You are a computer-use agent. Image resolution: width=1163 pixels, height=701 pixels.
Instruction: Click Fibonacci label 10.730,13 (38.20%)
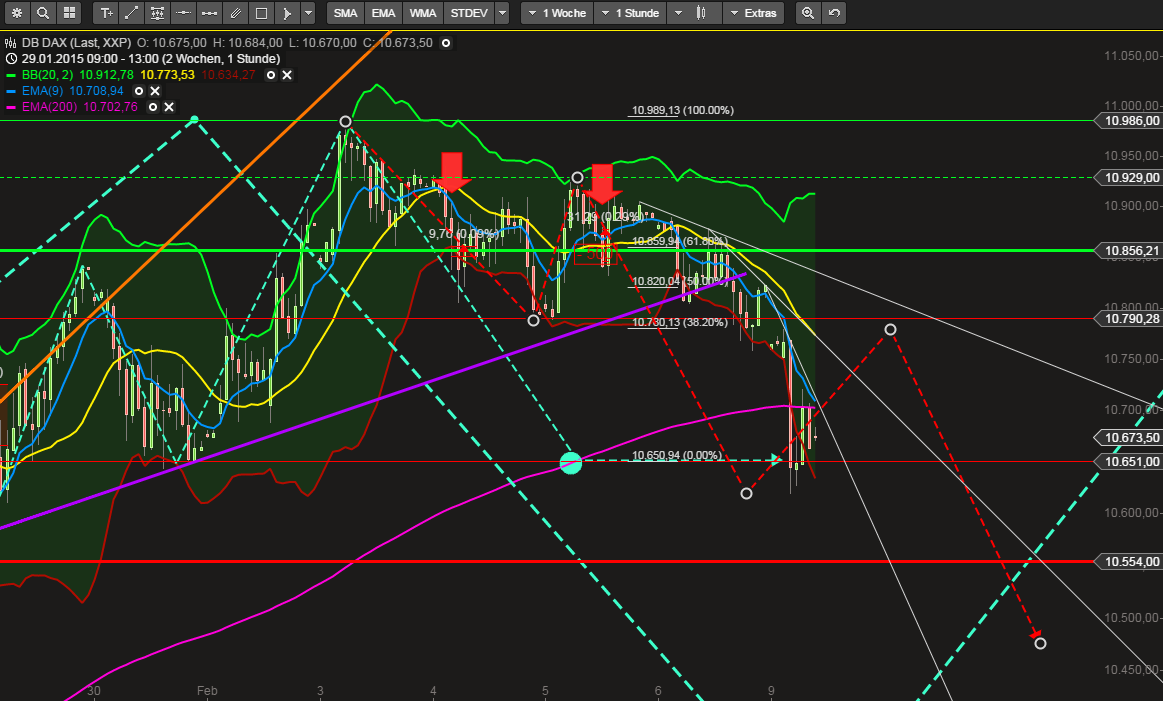pos(679,323)
